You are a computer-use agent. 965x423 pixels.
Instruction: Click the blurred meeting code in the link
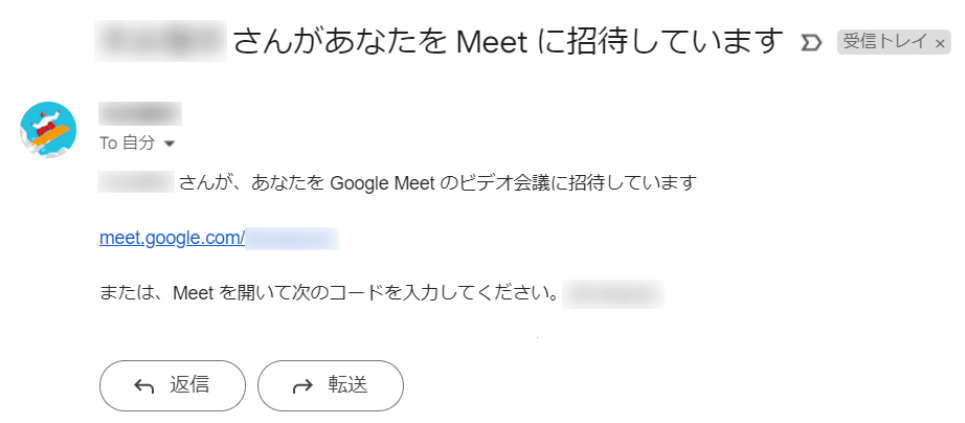(292, 238)
